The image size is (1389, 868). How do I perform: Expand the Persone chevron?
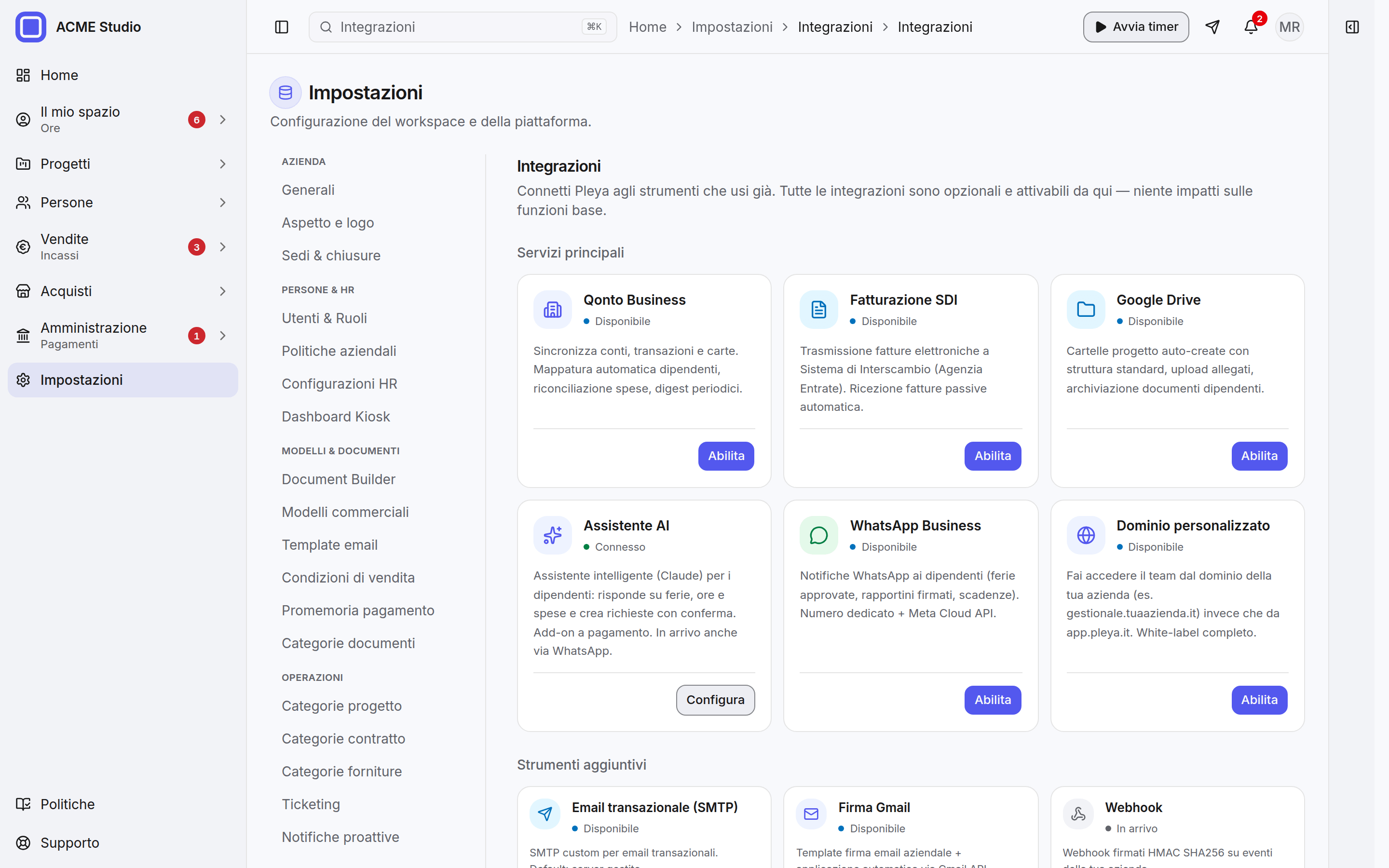(223, 203)
